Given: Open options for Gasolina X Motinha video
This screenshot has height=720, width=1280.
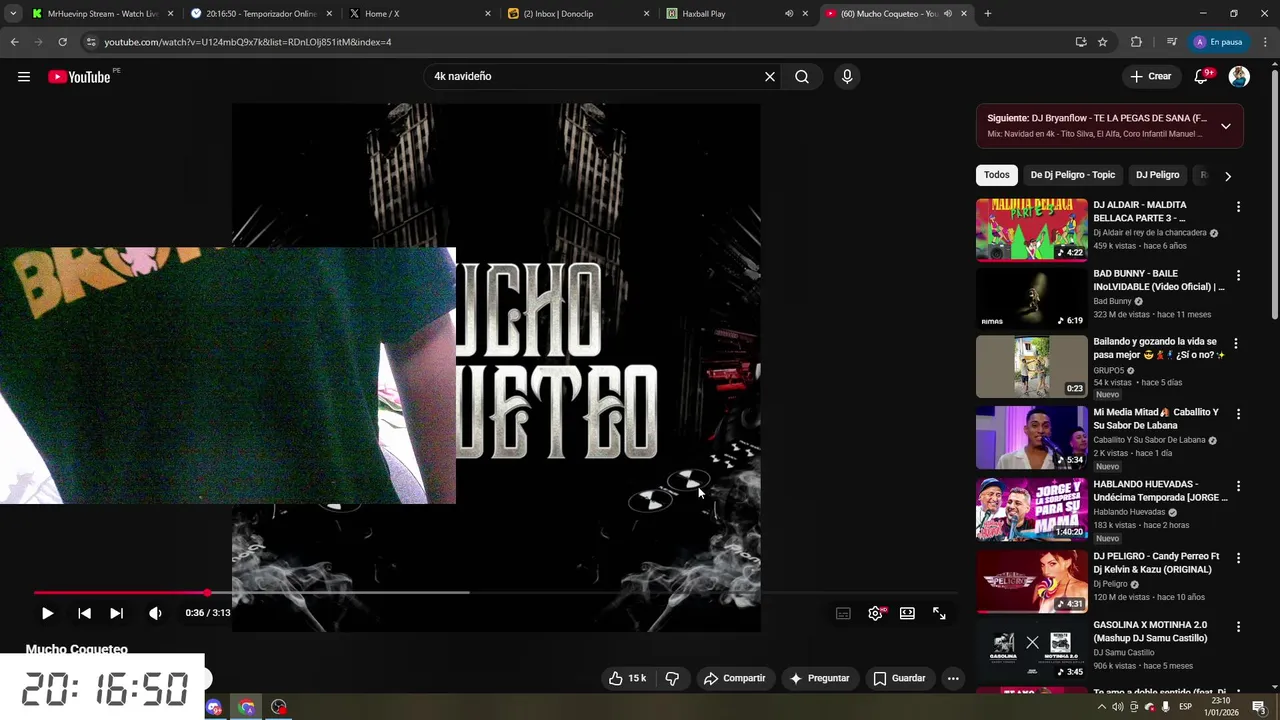Looking at the screenshot, I should [1238, 627].
